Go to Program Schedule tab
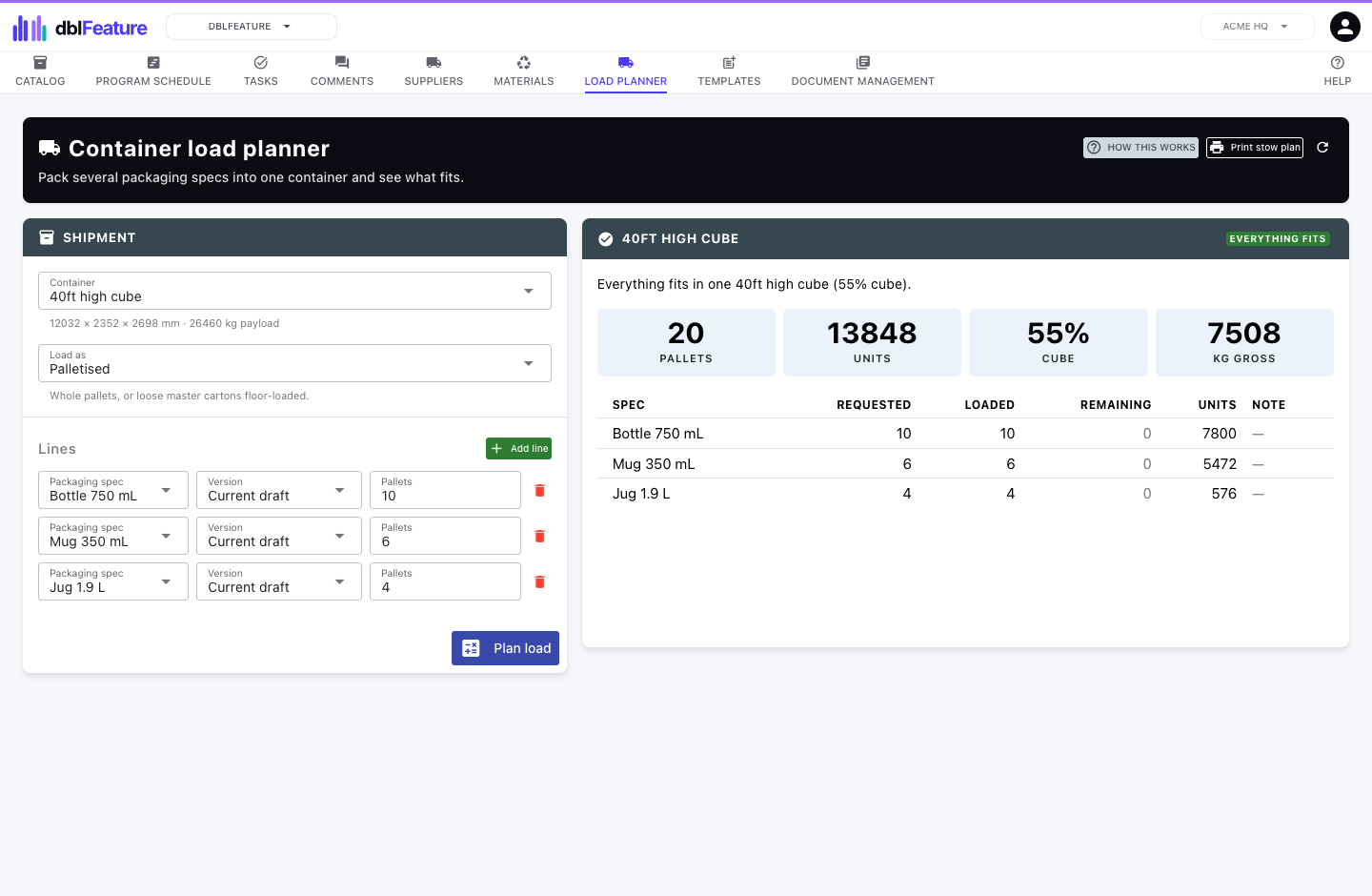The height and width of the screenshot is (896, 1372). [x=153, y=71]
